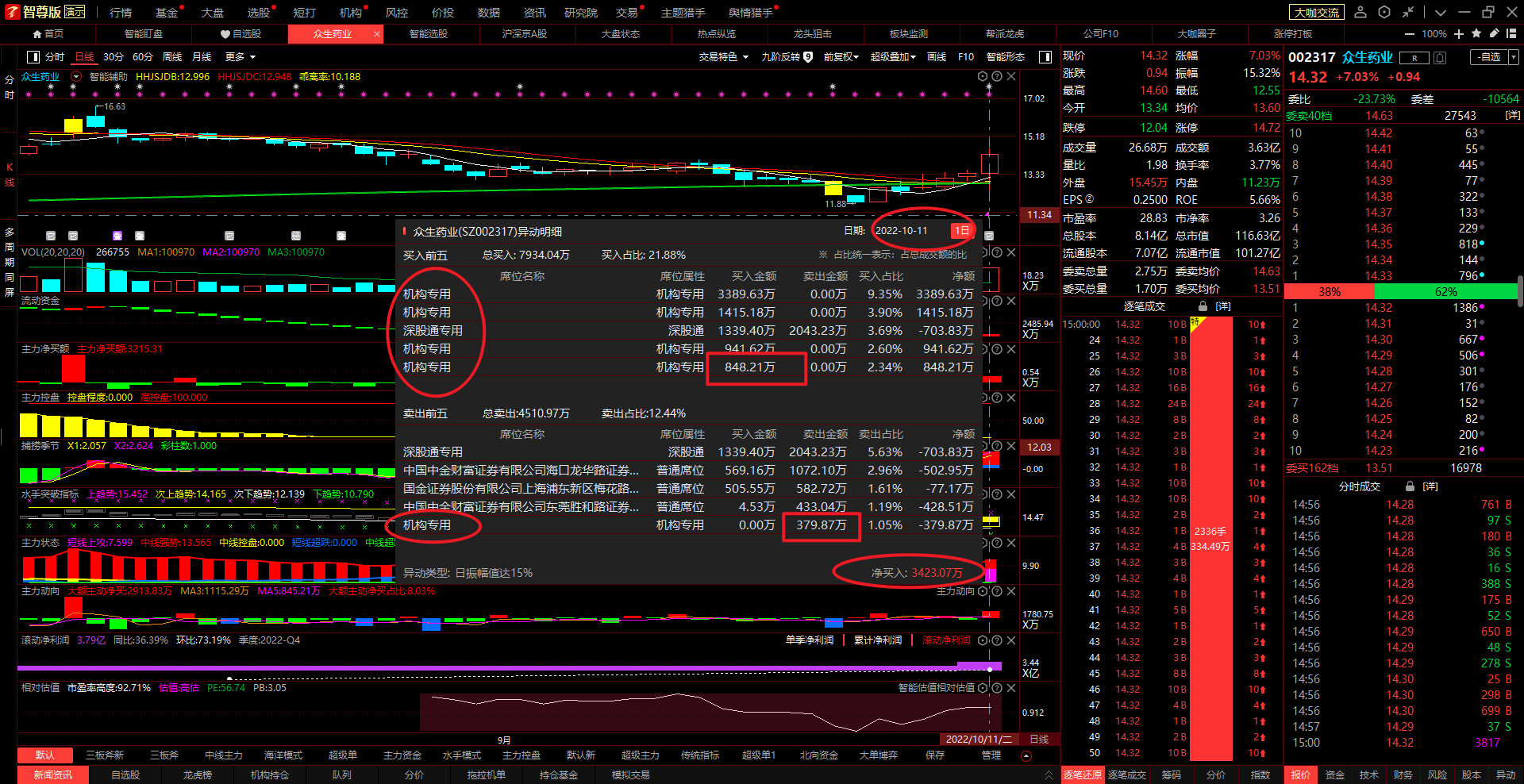The height and width of the screenshot is (784, 1524).
Task: Click the green 62% buy-ratio bar
Action: (x=1445, y=292)
